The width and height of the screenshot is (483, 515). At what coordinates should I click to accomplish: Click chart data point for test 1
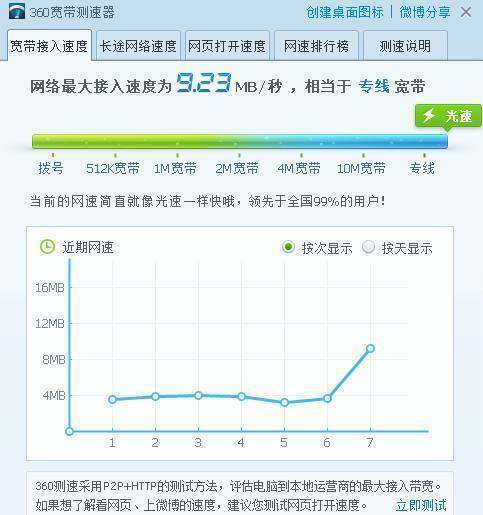pos(112,399)
